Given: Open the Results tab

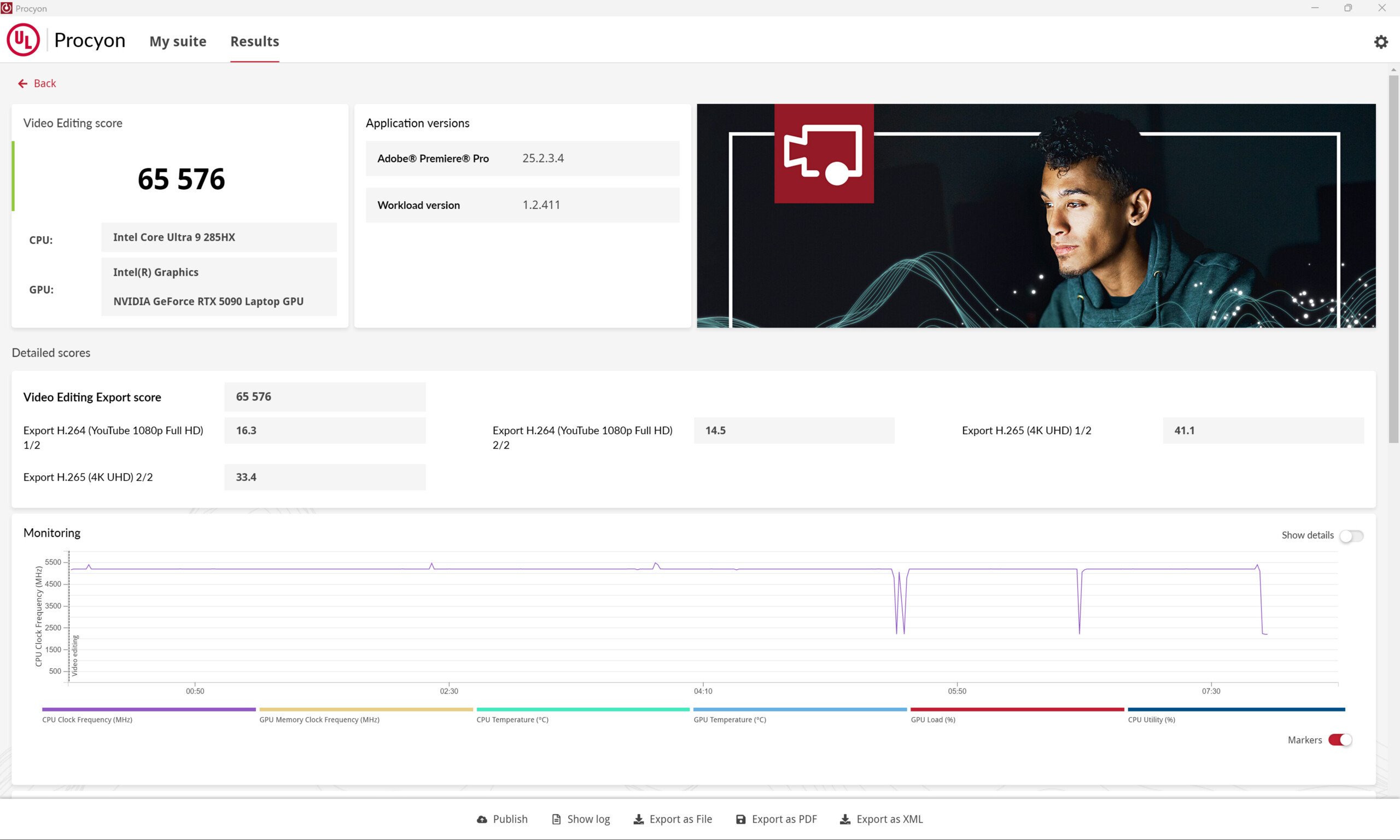Looking at the screenshot, I should 255,42.
